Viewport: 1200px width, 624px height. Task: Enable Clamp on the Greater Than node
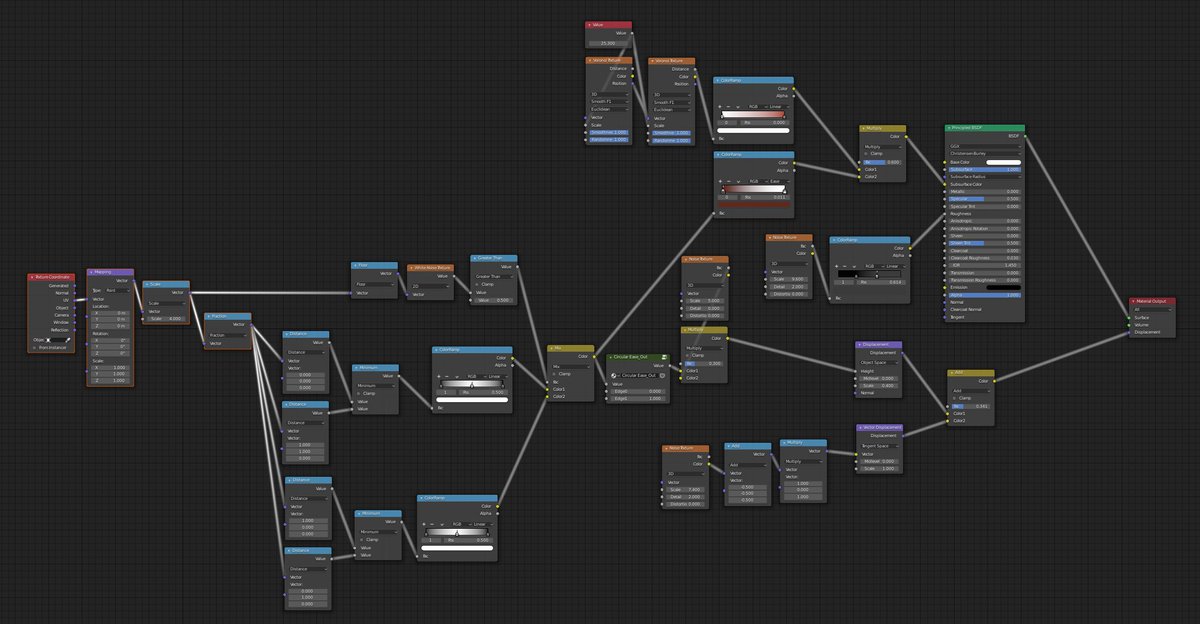[477, 284]
